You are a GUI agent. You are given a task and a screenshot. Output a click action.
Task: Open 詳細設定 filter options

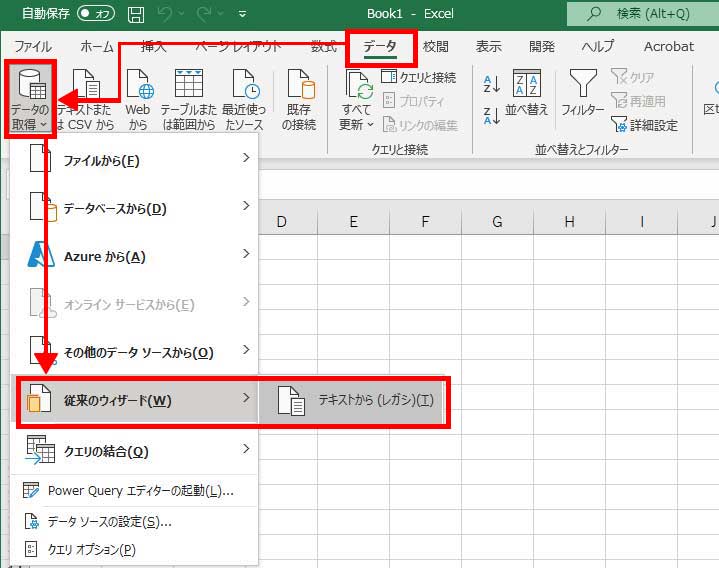coord(644,125)
